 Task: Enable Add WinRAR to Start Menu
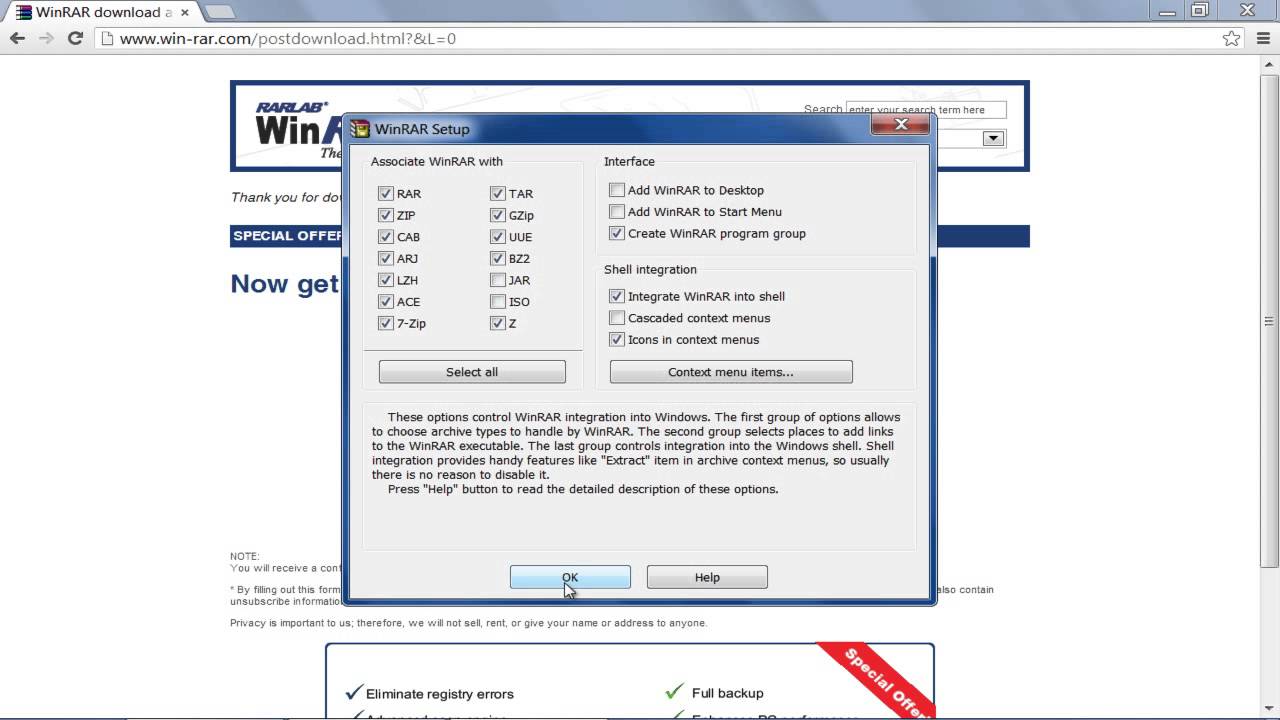coord(617,211)
